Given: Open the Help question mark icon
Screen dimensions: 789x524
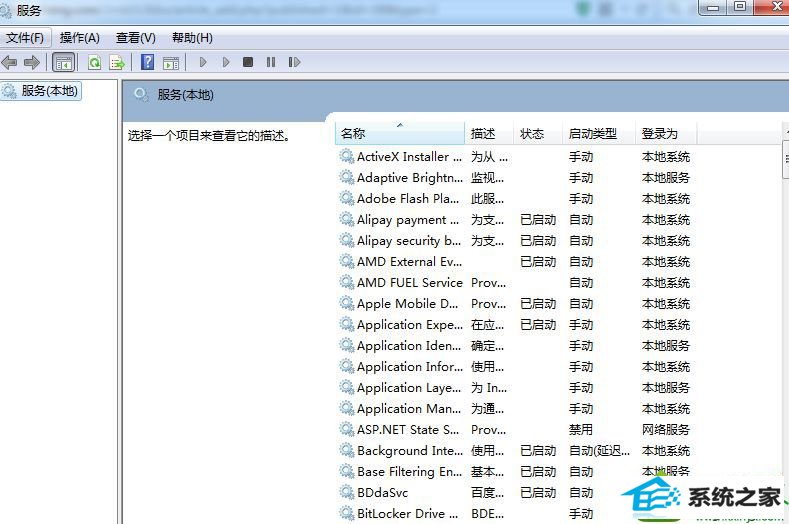Looking at the screenshot, I should [x=147, y=62].
